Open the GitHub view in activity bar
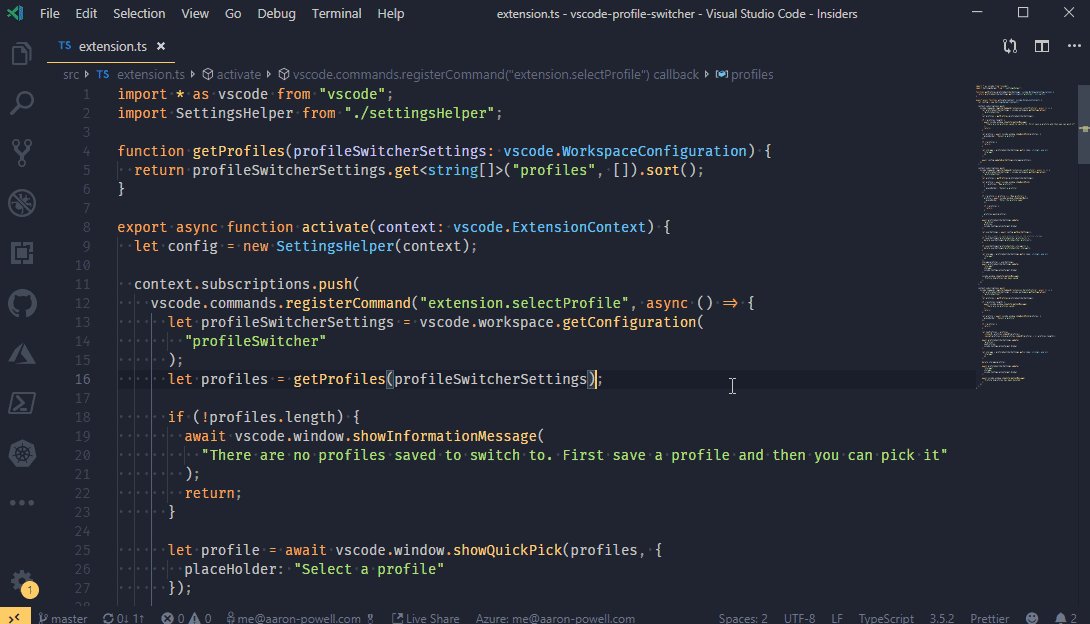This screenshot has height=624, width=1090. click(22, 304)
